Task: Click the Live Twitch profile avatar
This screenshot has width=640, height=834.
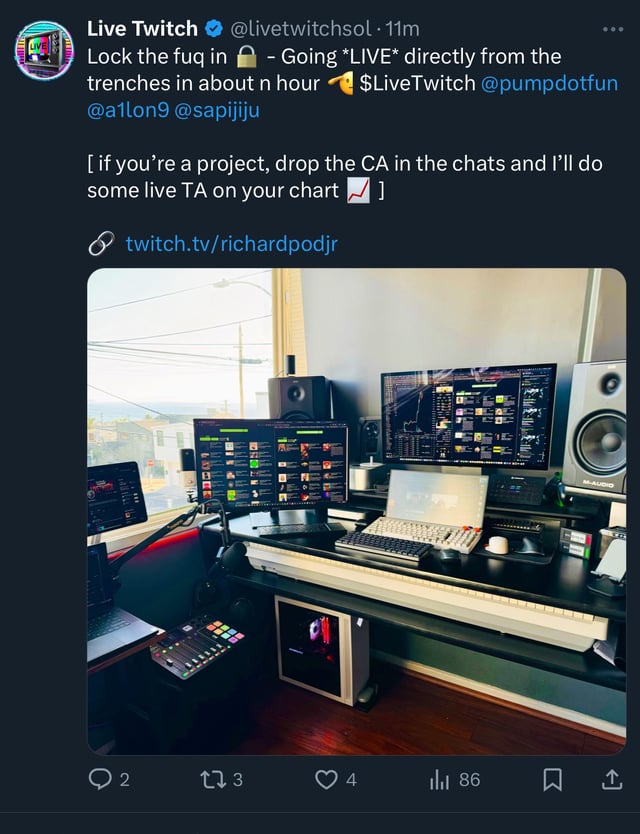Action: [x=44, y=50]
